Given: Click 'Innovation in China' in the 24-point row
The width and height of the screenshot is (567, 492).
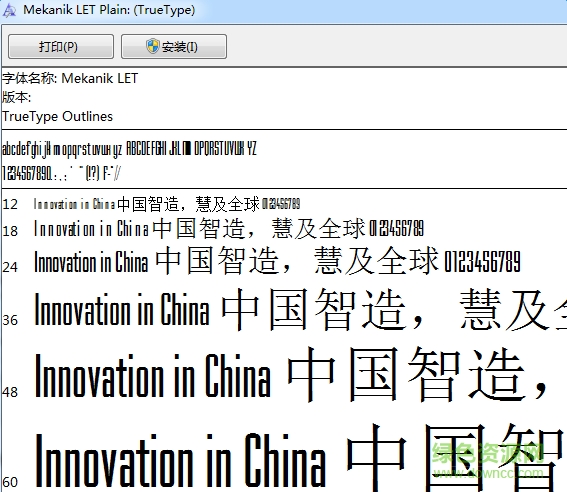Looking at the screenshot, I should (91, 262).
